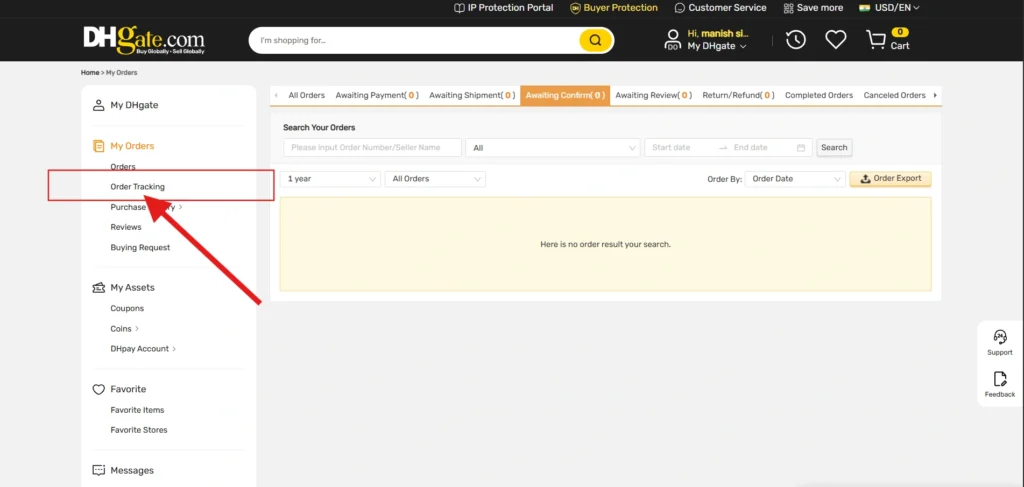Open the Favorite Items link
1024x487 pixels.
(x=137, y=410)
